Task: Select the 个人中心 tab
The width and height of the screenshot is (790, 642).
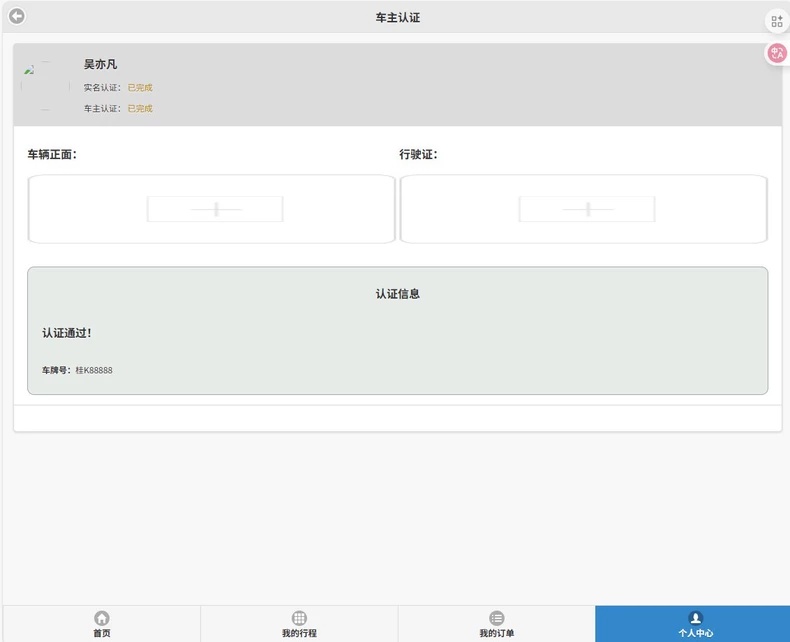Action: (693, 624)
